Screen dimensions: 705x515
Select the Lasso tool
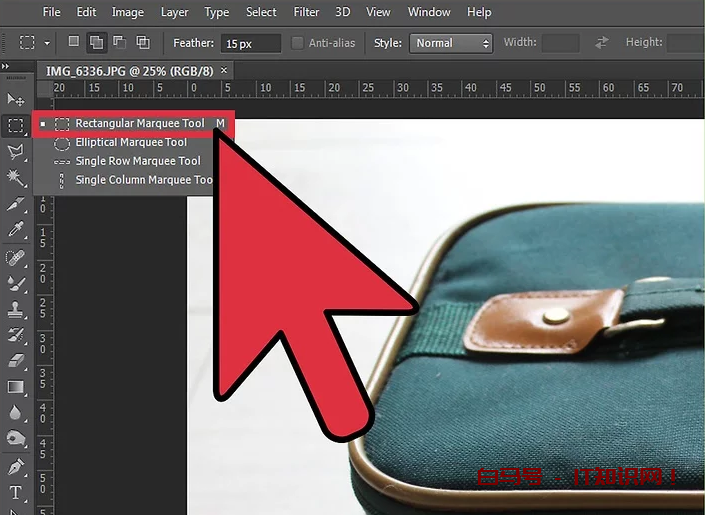15,152
